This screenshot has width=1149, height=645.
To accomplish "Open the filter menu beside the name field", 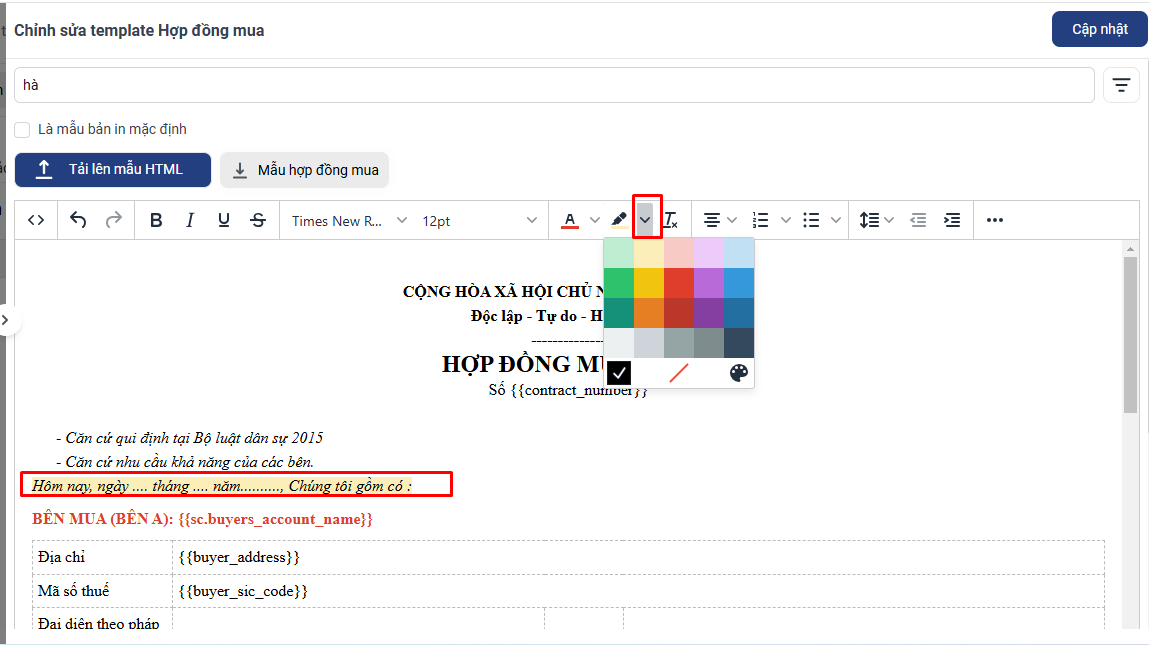I will point(1121,85).
